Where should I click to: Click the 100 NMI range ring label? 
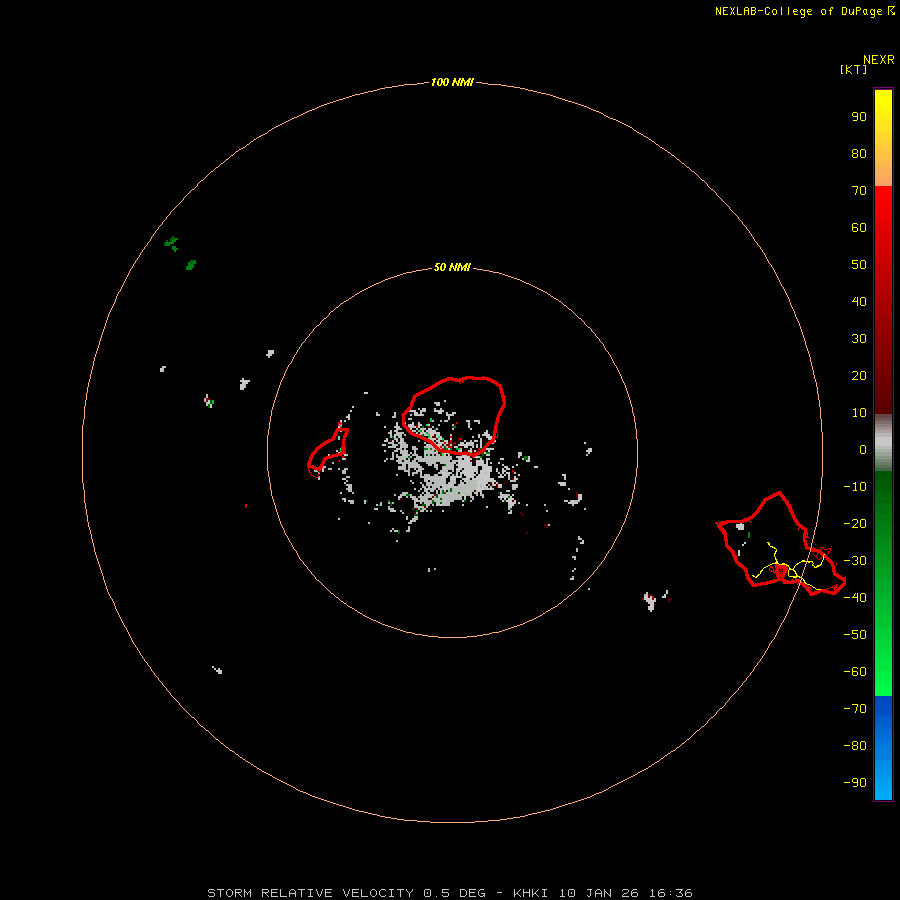pyautogui.click(x=452, y=82)
